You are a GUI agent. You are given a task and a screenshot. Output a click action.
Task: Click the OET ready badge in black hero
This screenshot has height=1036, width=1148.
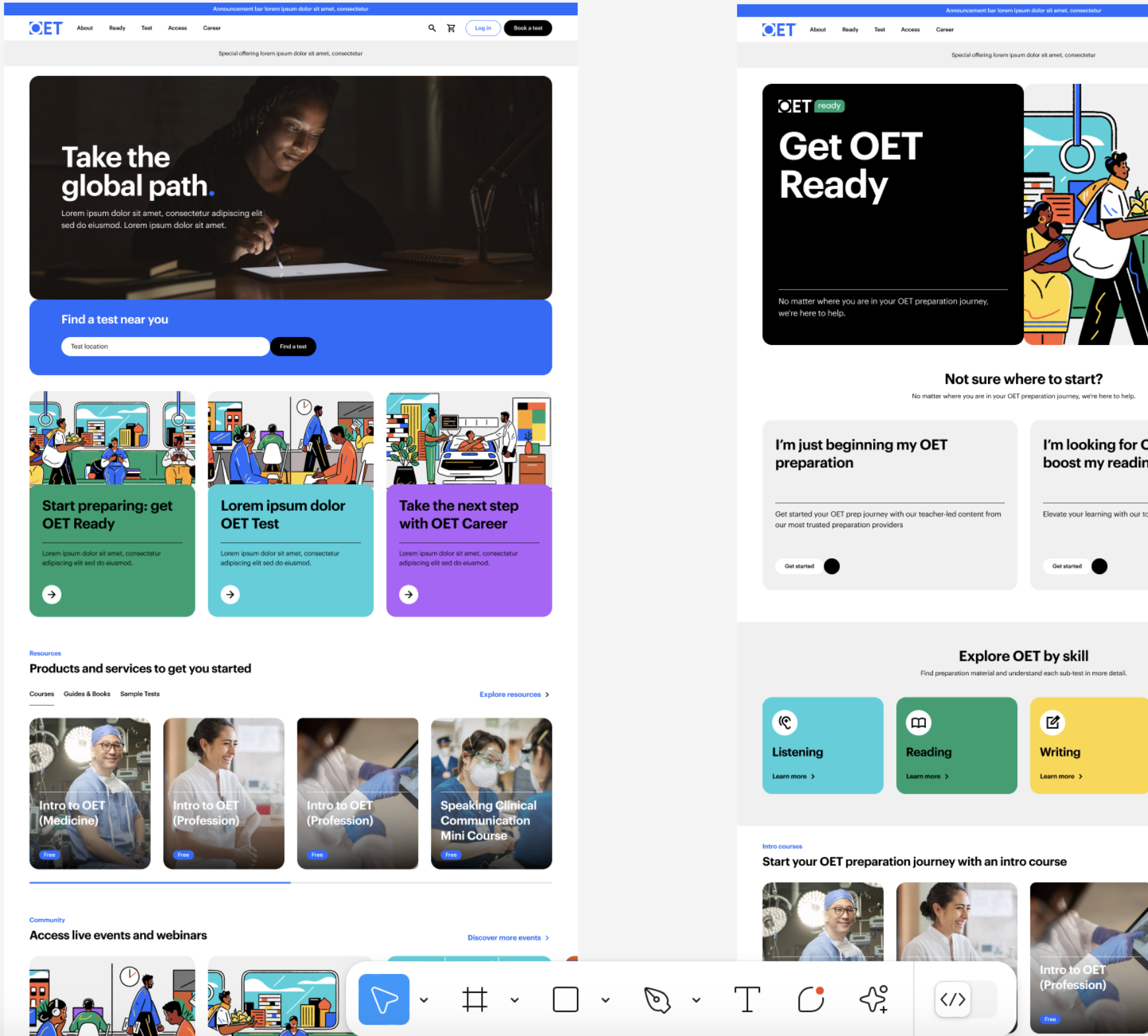829,106
